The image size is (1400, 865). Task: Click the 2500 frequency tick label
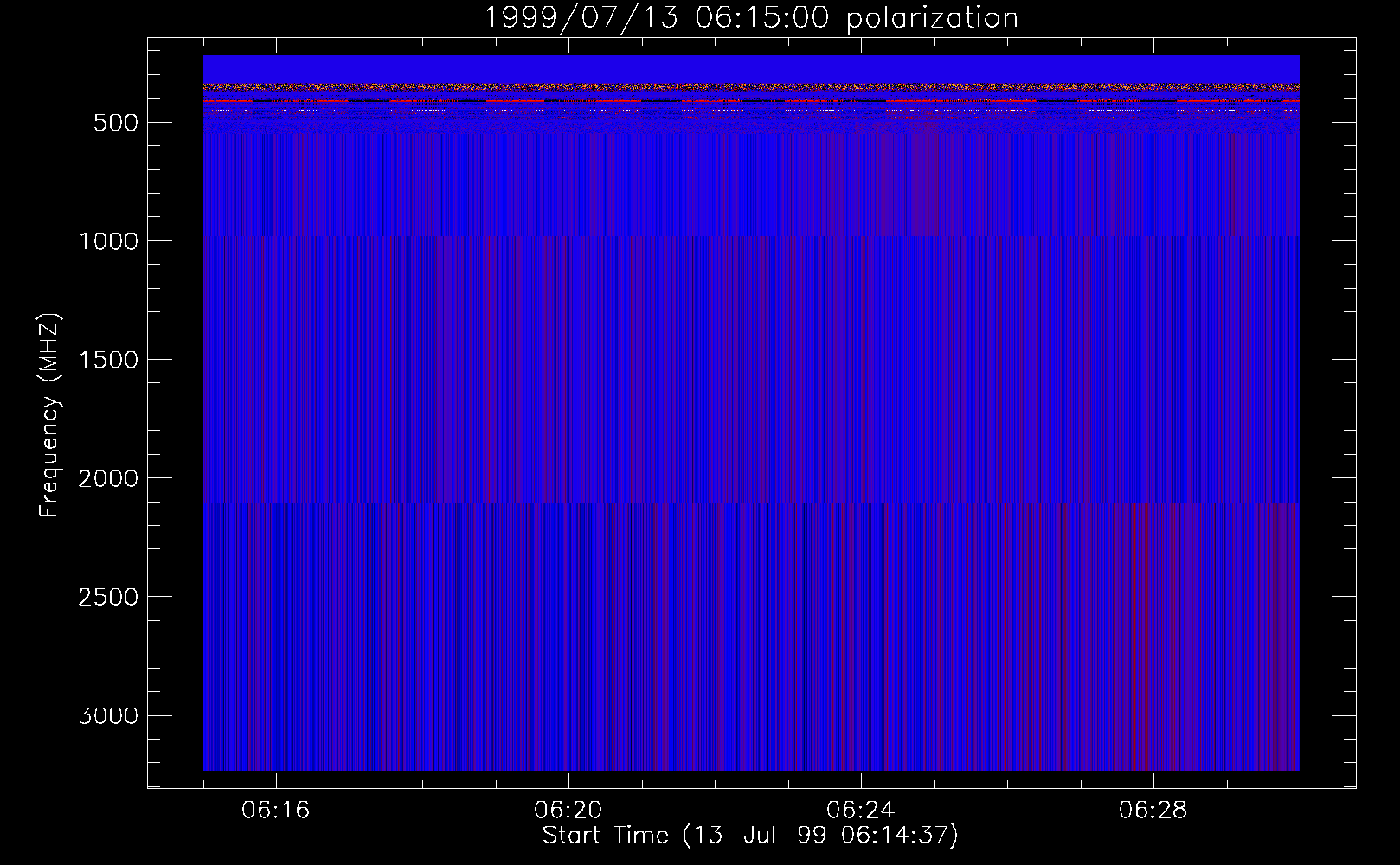pos(108,597)
